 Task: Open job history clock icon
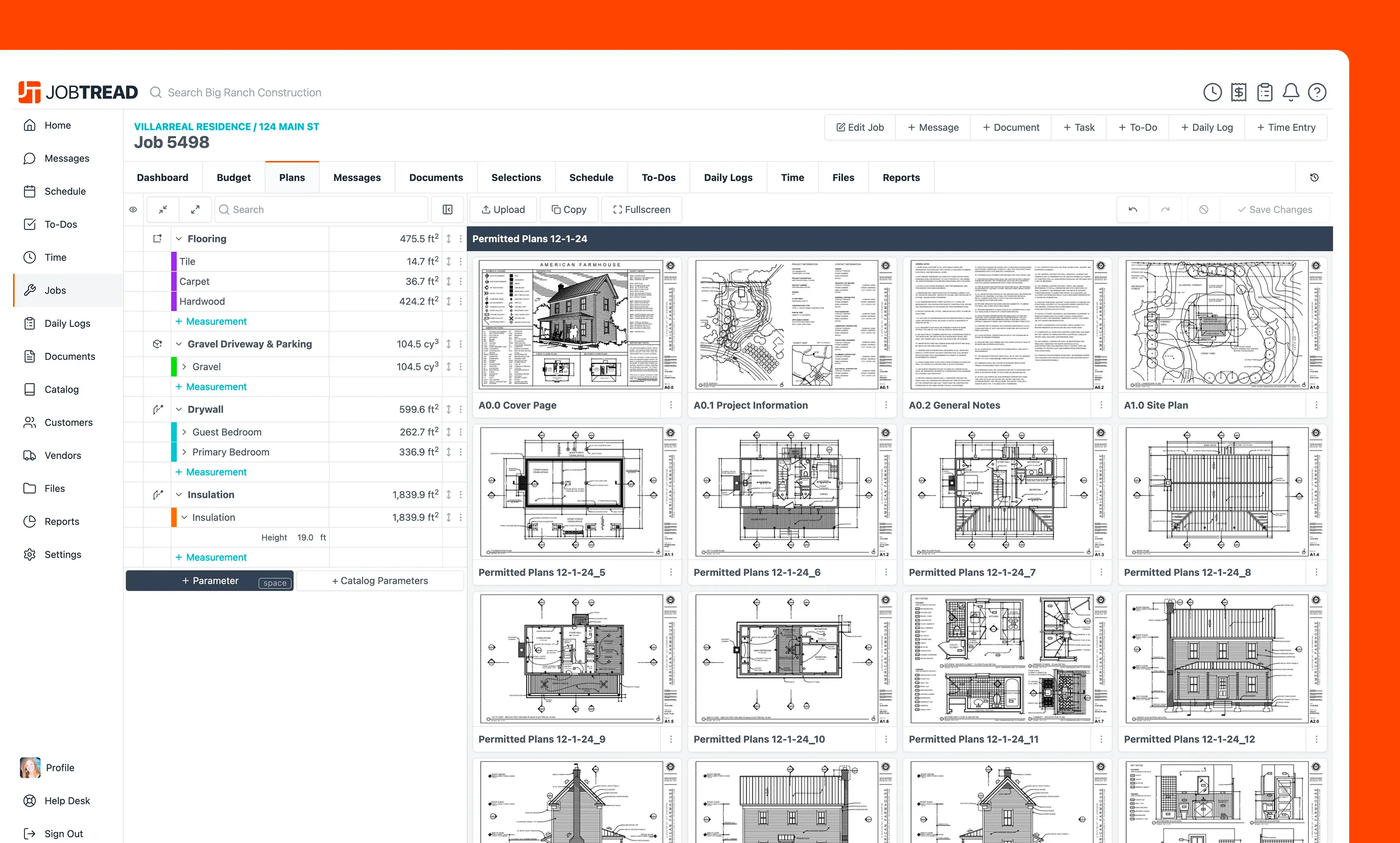[1314, 178]
